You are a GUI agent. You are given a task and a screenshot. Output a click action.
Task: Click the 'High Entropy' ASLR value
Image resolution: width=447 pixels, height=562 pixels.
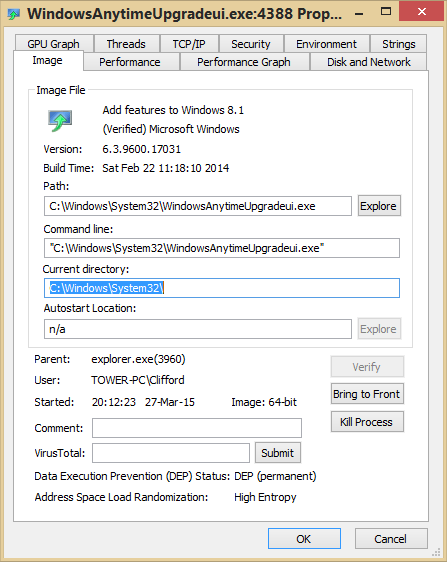[265, 497]
